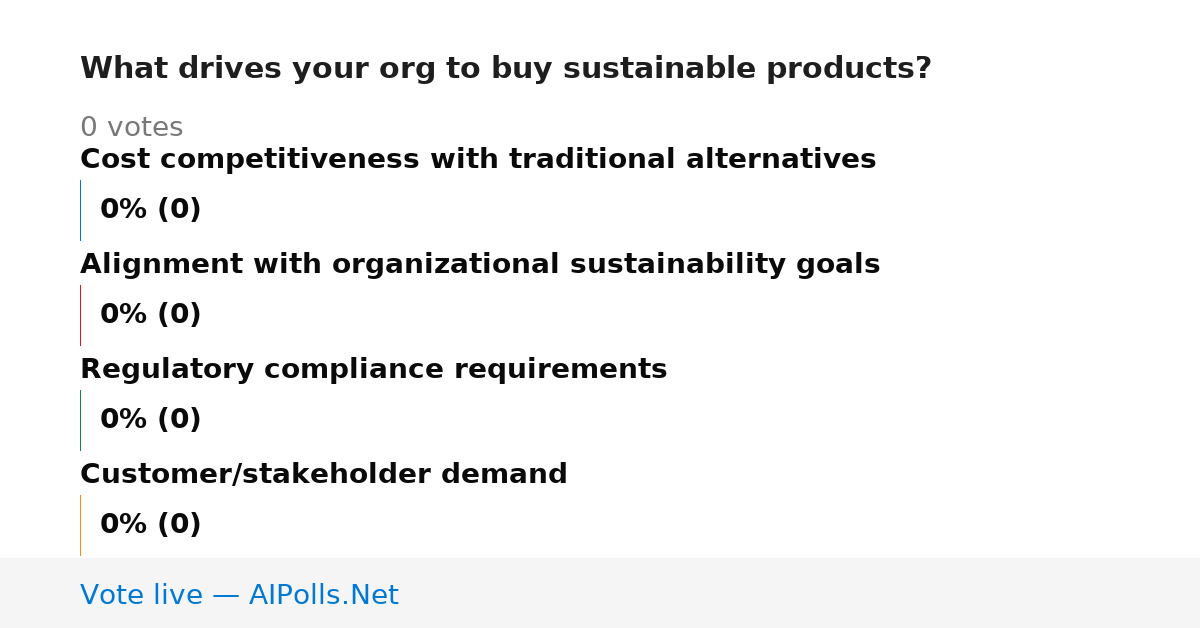1200x628 pixels.
Task: Click the '0 votes' total counter
Action: pos(131,128)
